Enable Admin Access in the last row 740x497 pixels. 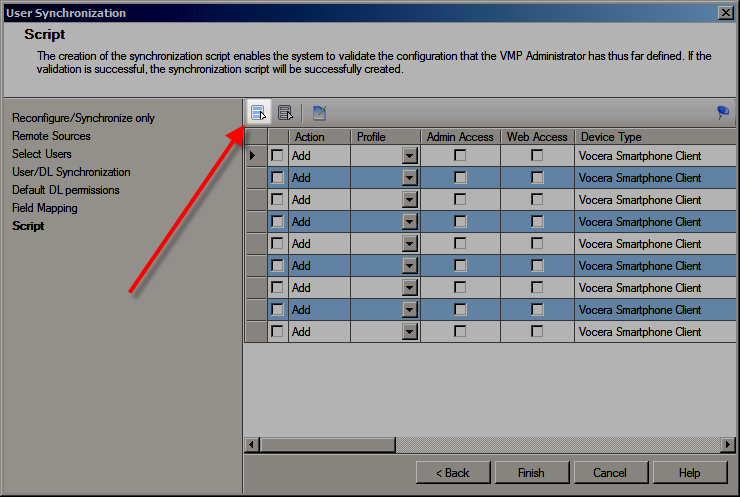(x=460, y=331)
